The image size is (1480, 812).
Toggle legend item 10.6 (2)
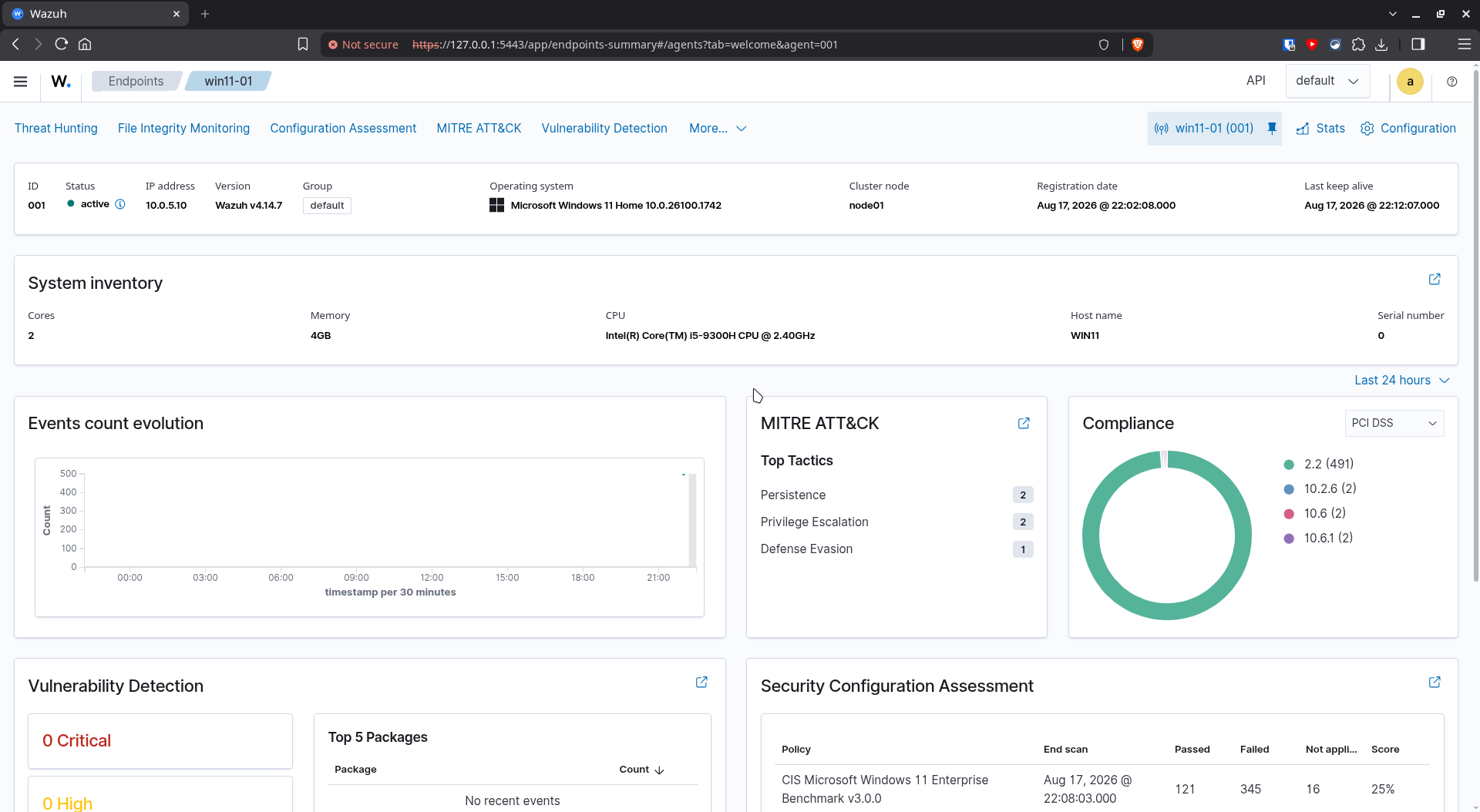[x=1315, y=513]
